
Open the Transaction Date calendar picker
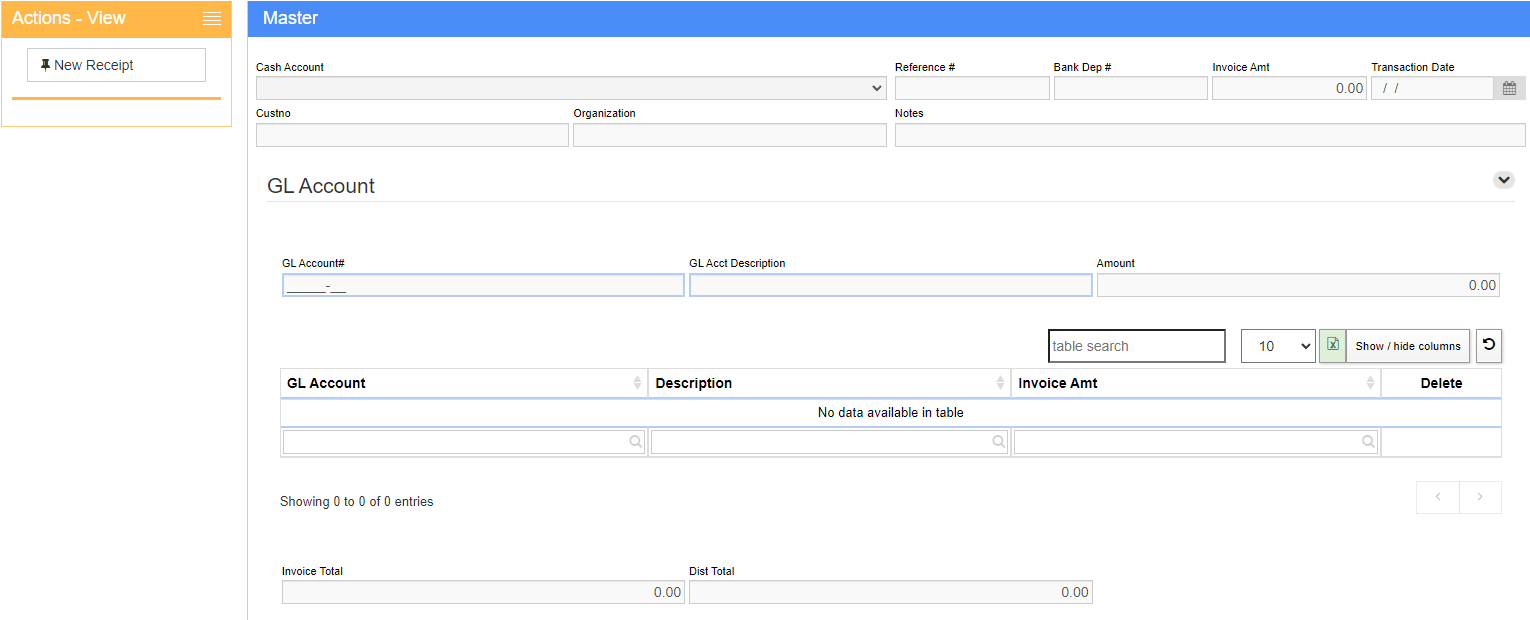(1510, 88)
